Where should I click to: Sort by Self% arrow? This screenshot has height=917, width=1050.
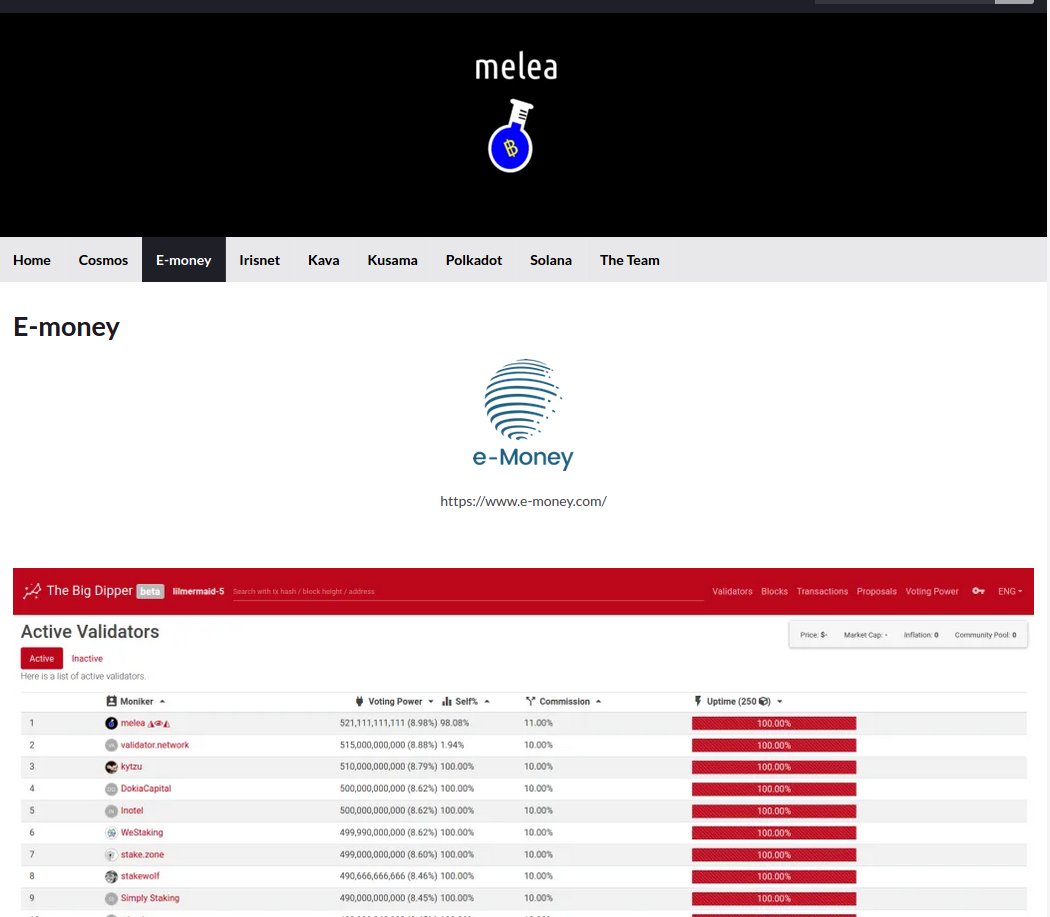tap(487, 701)
